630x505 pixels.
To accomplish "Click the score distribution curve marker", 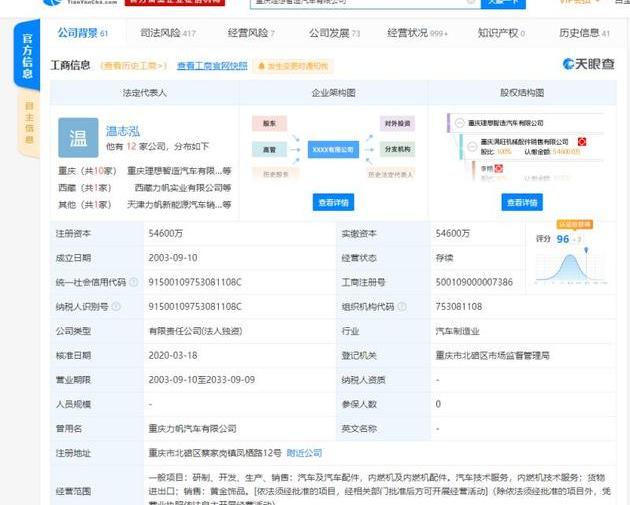I will click(586, 251).
